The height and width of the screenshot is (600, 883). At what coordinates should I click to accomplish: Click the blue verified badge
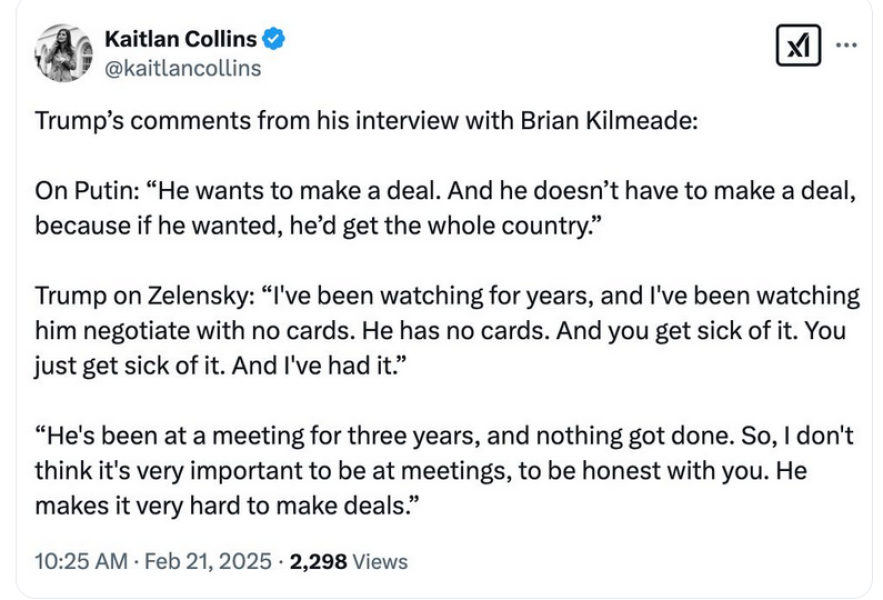[274, 40]
